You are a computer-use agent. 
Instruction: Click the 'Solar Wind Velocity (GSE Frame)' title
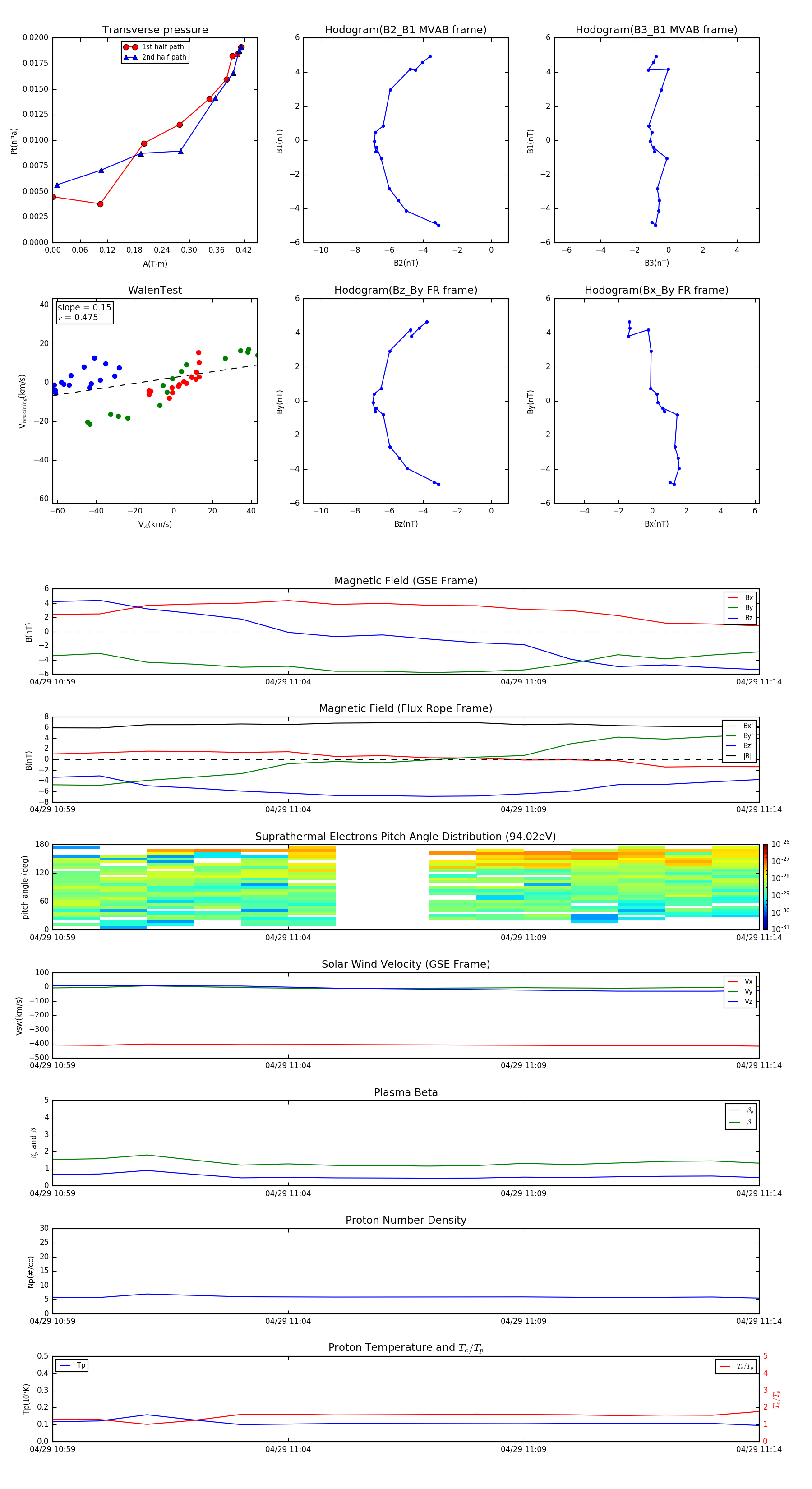pyautogui.click(x=406, y=965)
